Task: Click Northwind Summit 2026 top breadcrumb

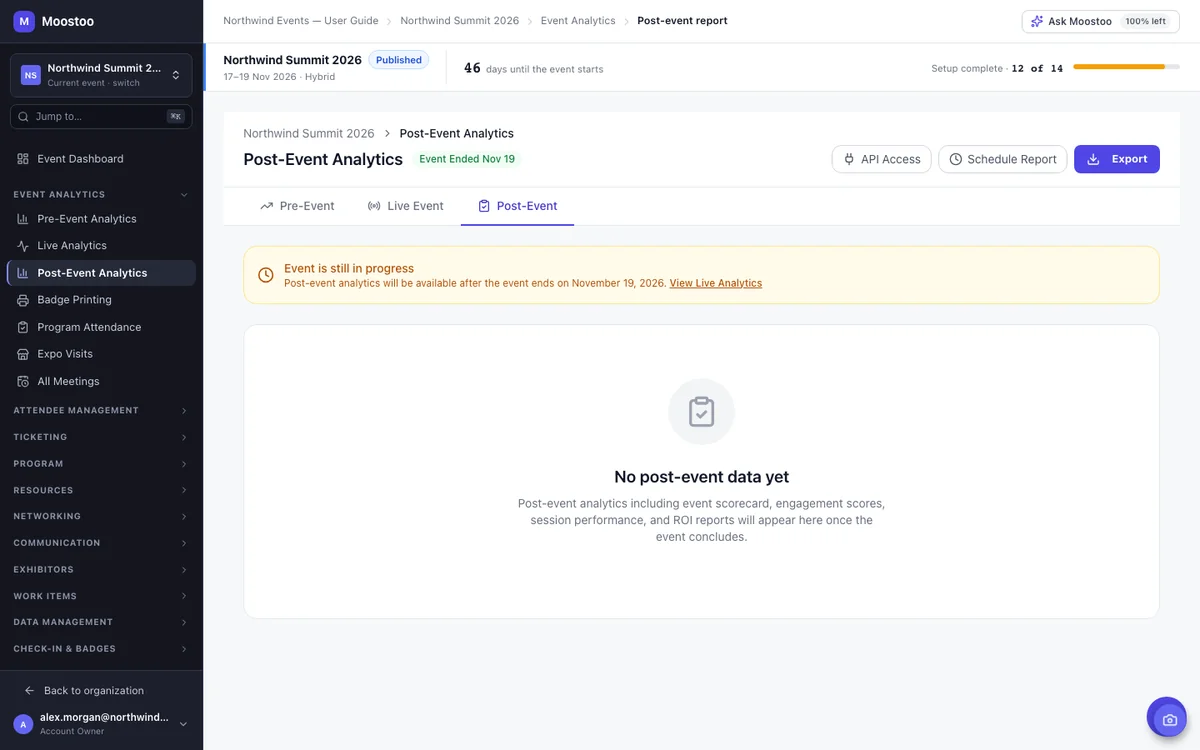Action: (x=460, y=21)
